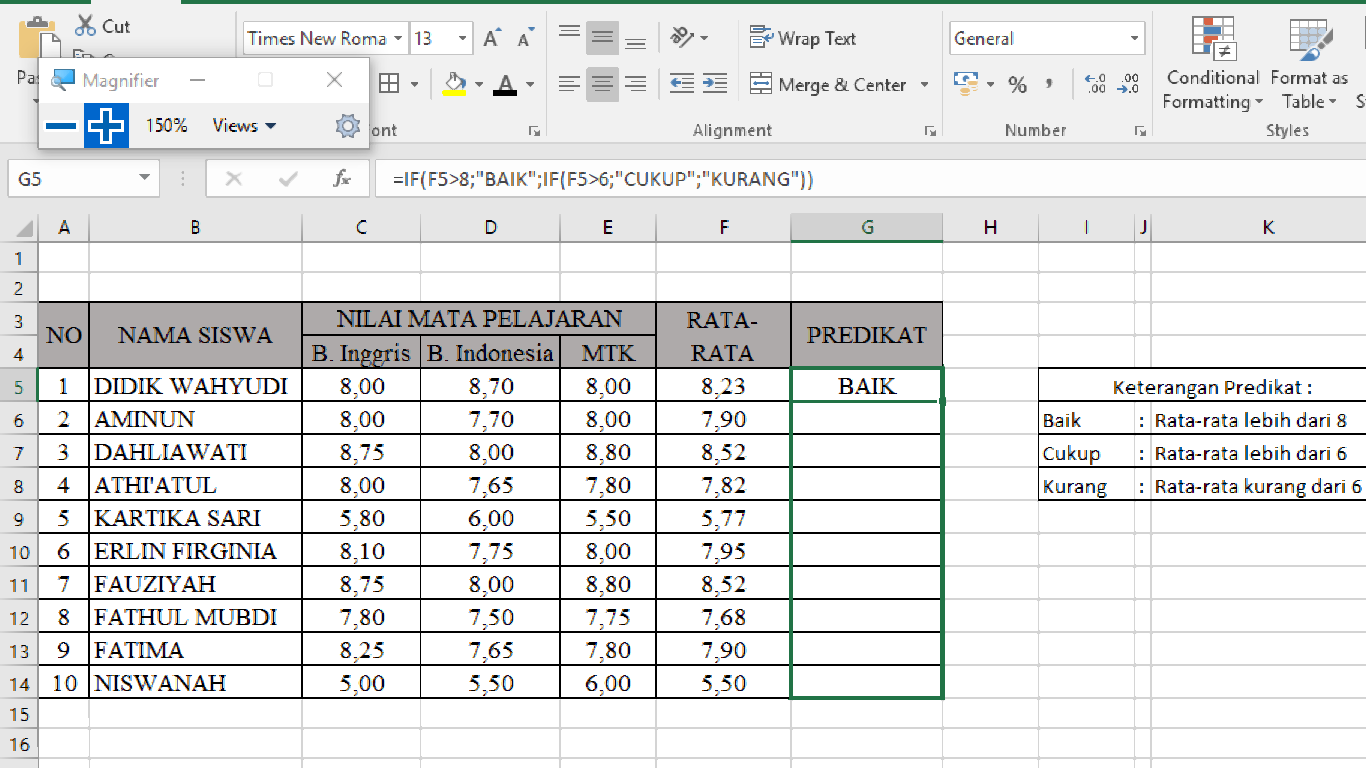This screenshot has width=1366, height=768.
Task: Select row 5 header
Action: pos(19,386)
